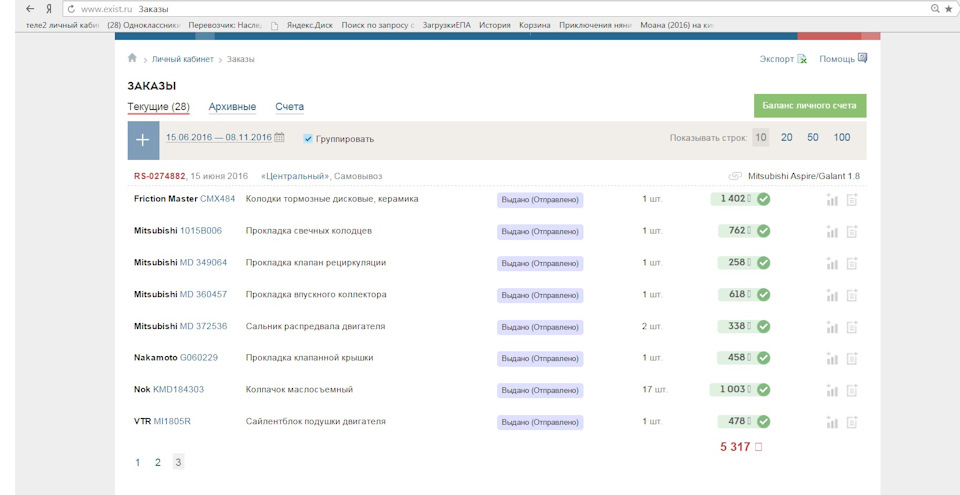Open the date range 15.06.2016 — 08.11.2016
The width and height of the screenshot is (960, 495).
[219, 137]
